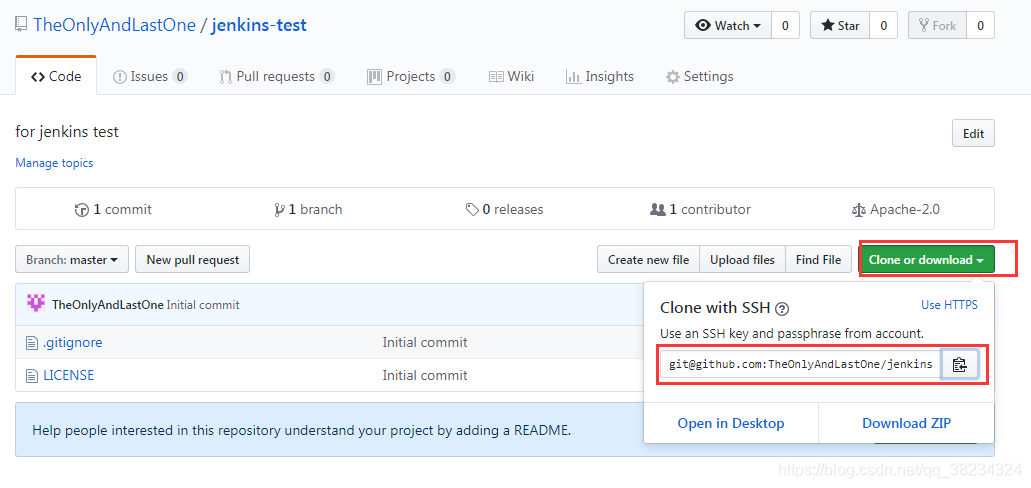
Task: Click the TheOnlyAndLastOne avatar in commit row
Action: tap(36, 304)
